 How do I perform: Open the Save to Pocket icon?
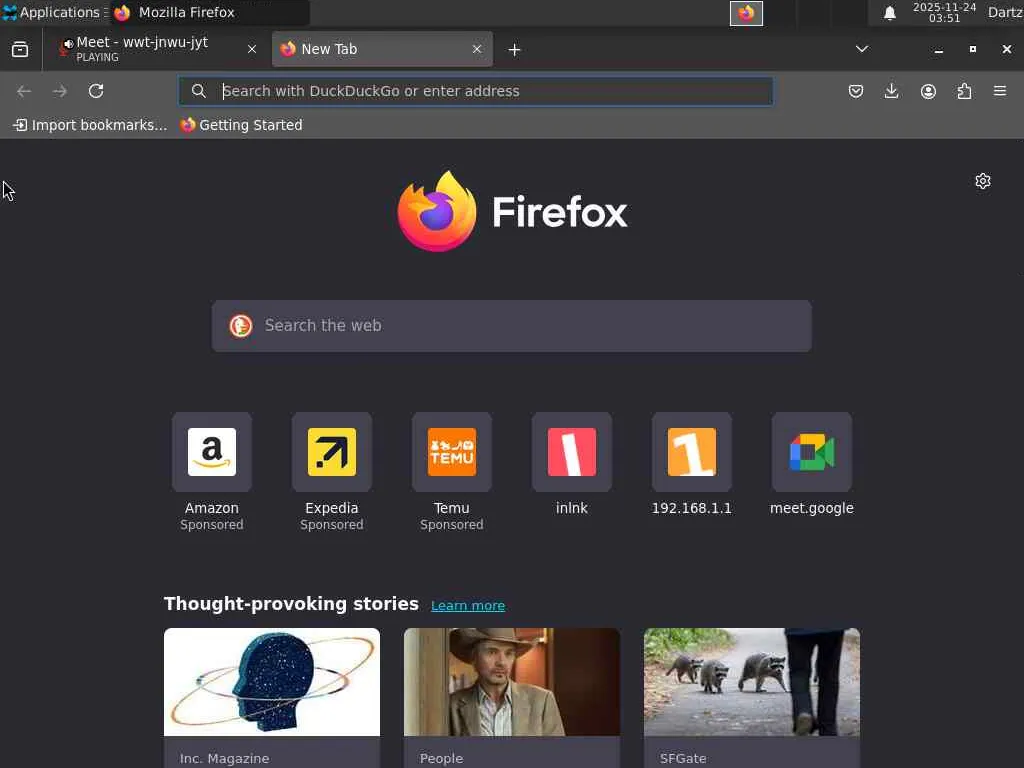pyautogui.click(x=856, y=91)
